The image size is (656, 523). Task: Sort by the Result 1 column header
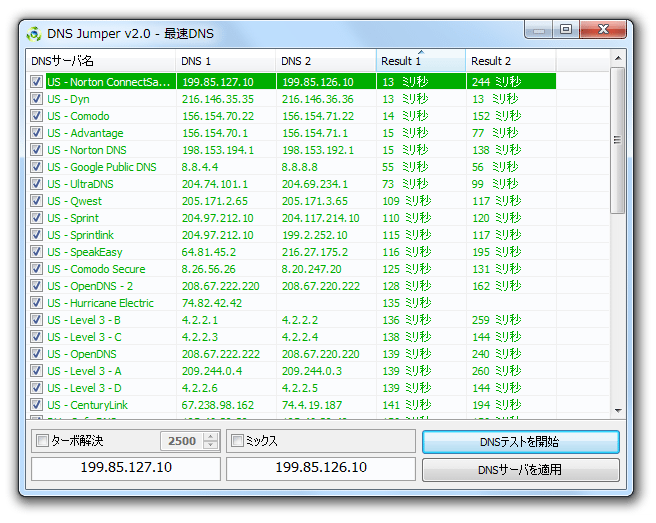pos(421,61)
